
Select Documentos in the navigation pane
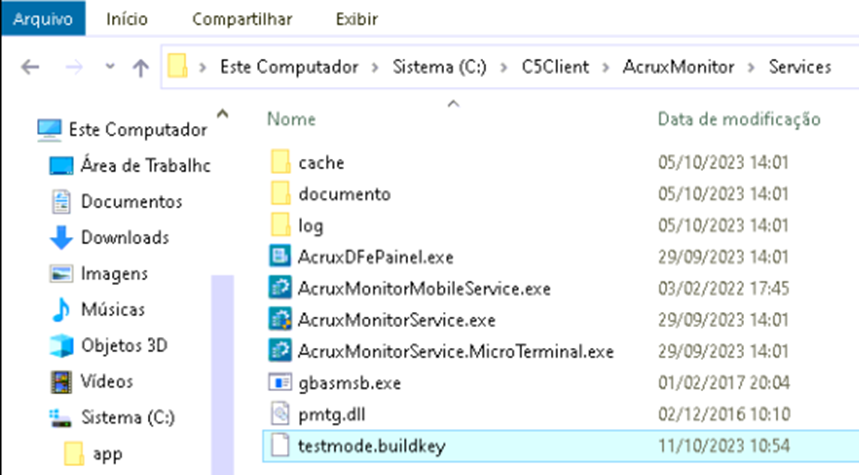point(131,201)
